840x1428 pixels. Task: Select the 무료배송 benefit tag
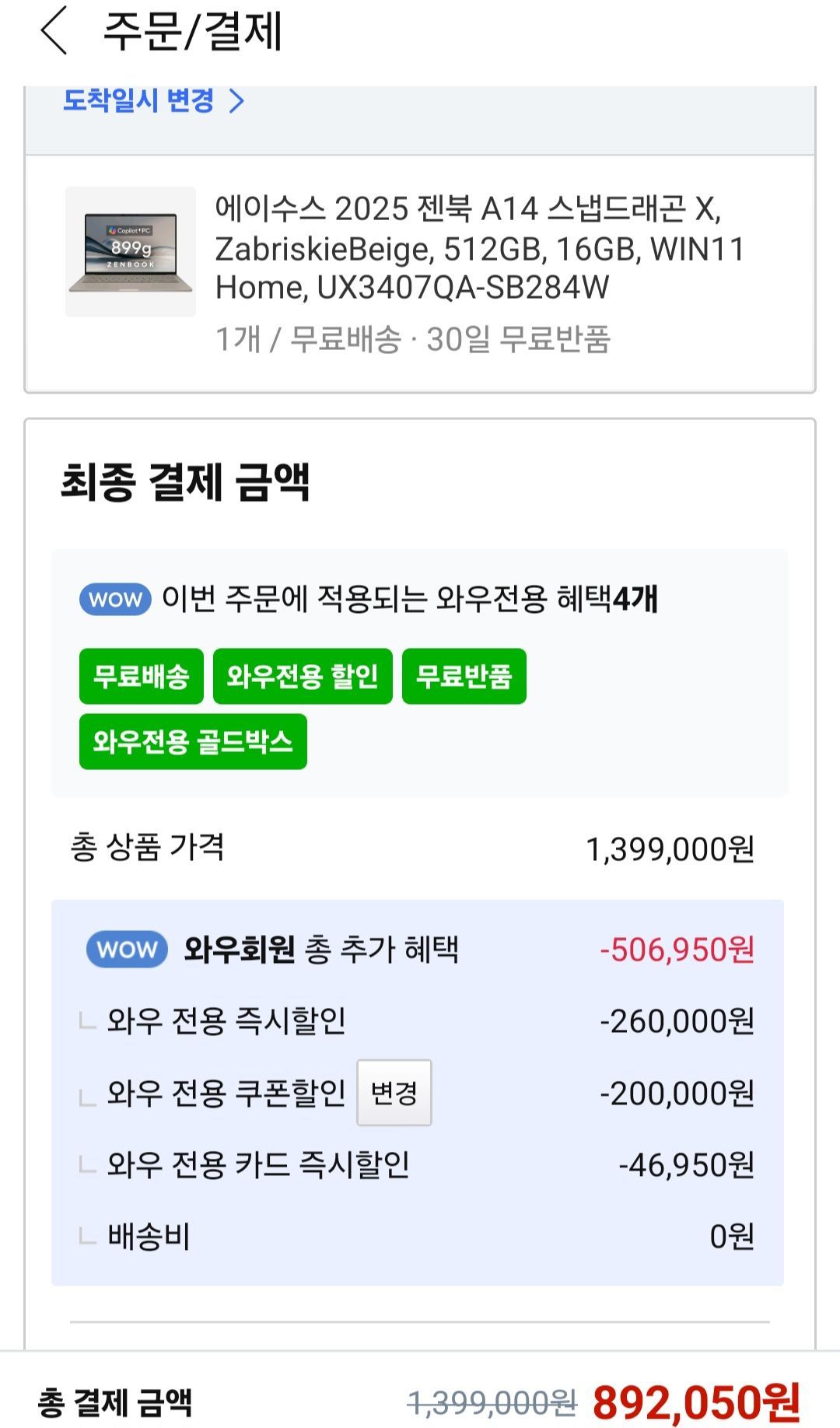coord(142,676)
